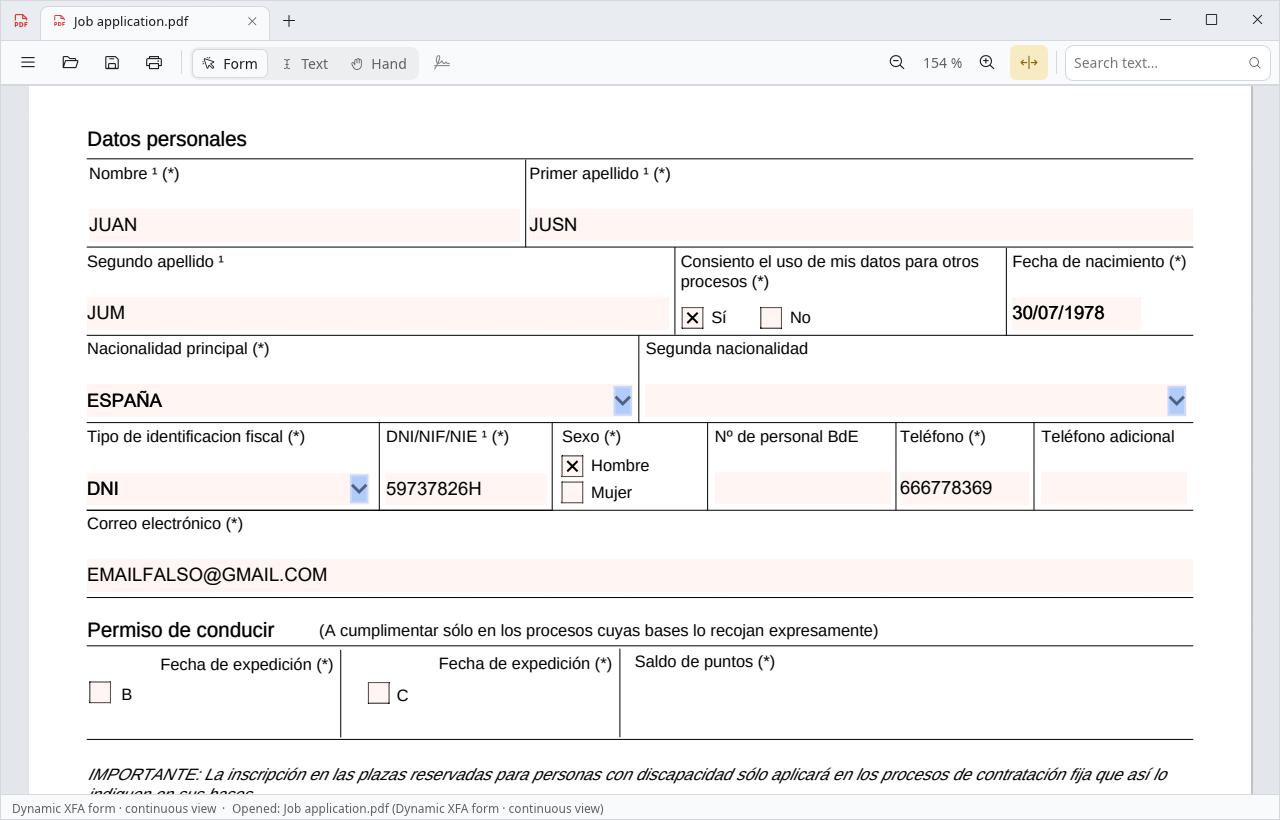Edit the Nombre field containing JUAN
1280x820 pixels.
pyautogui.click(x=304, y=226)
